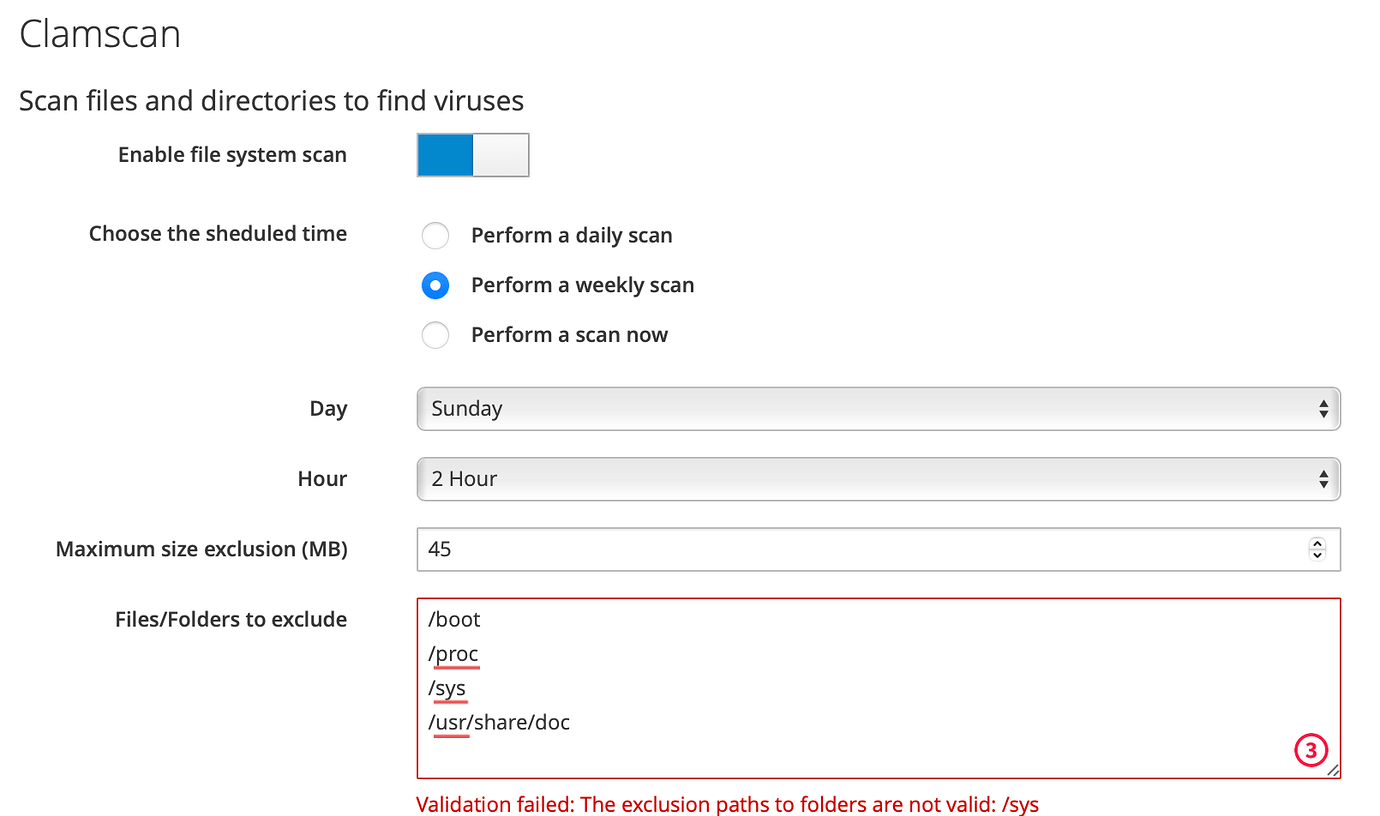Click the Hour dropdown arrow icon
Viewport: 1380px width, 816px height.
tap(1325, 479)
